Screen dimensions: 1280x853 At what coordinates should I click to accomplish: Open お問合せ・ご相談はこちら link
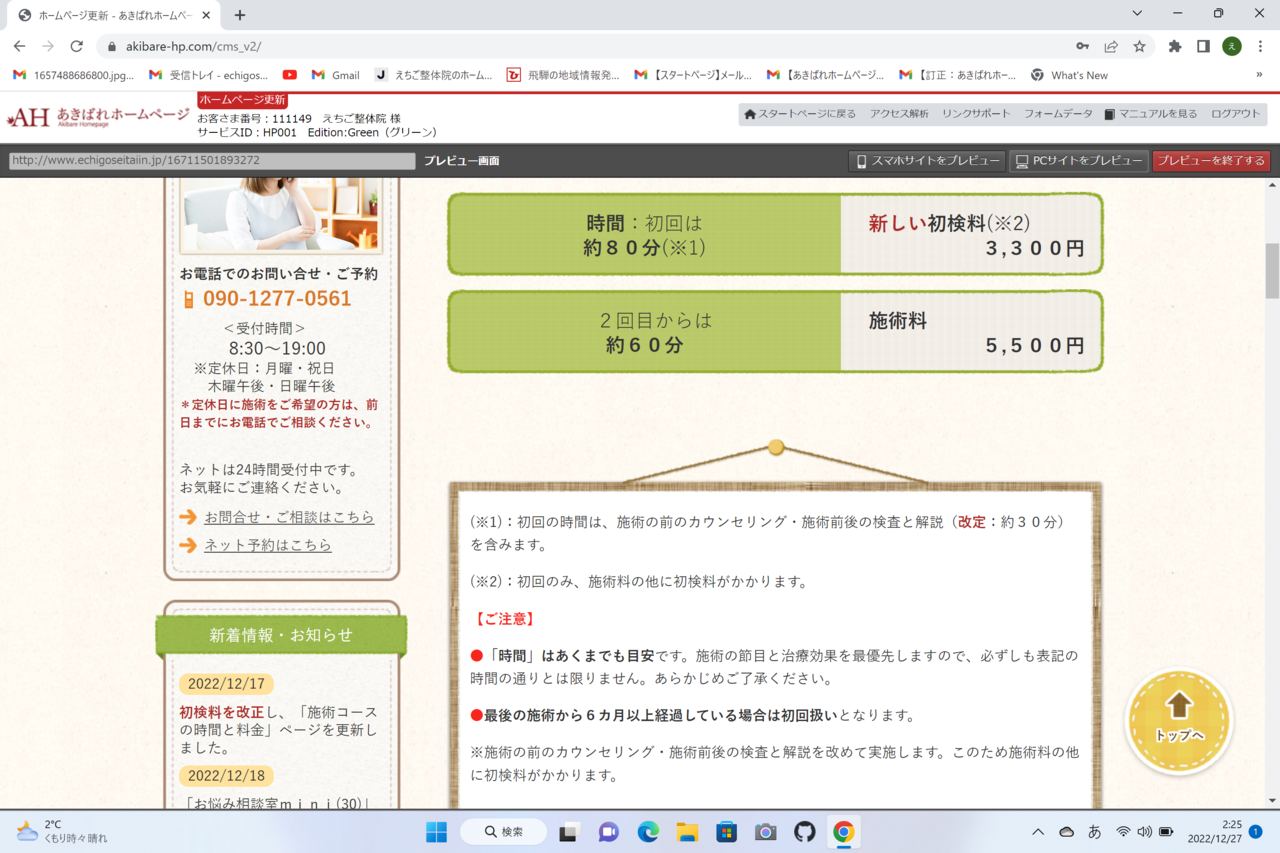(289, 517)
